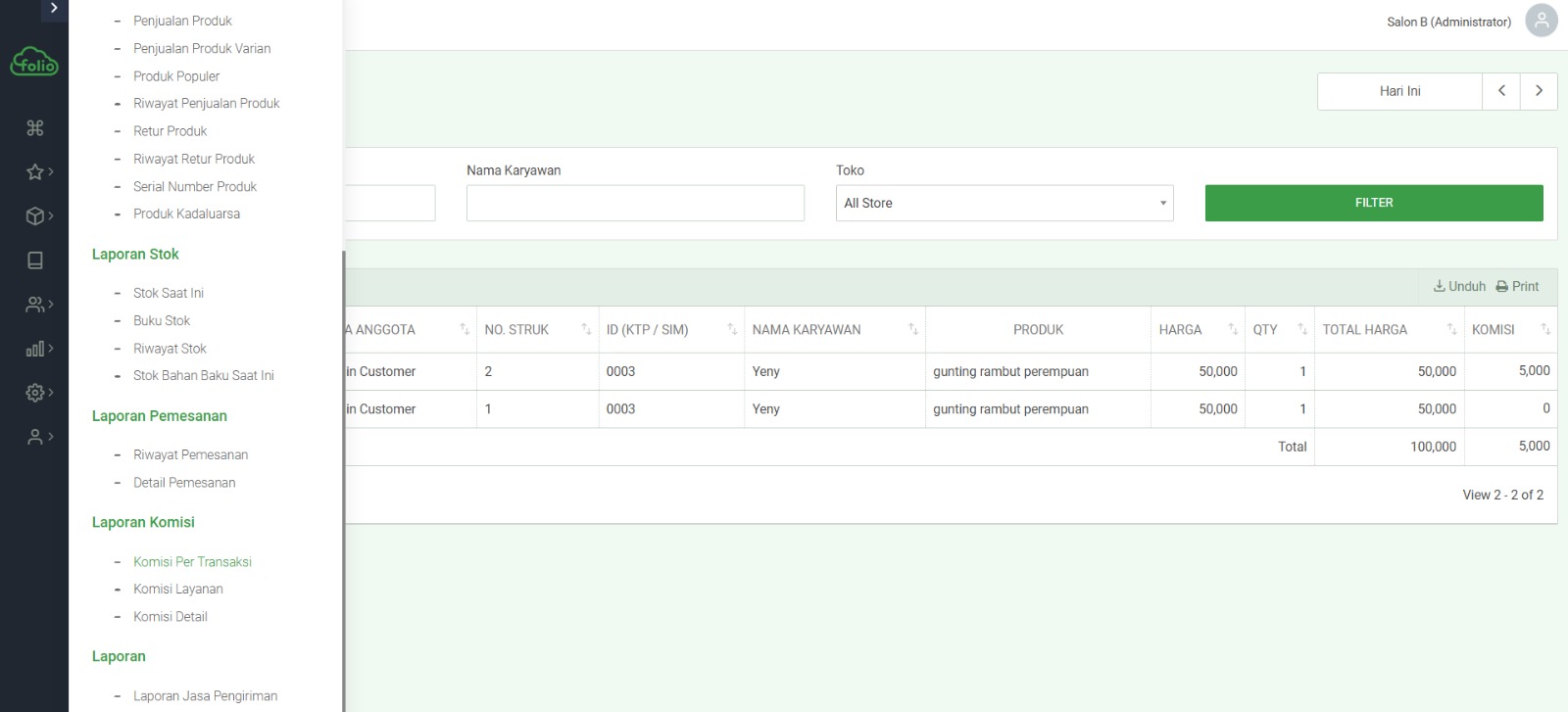This screenshot has width=1568, height=712.
Task: Click the Nama Karyawan input field
Action: point(635,204)
